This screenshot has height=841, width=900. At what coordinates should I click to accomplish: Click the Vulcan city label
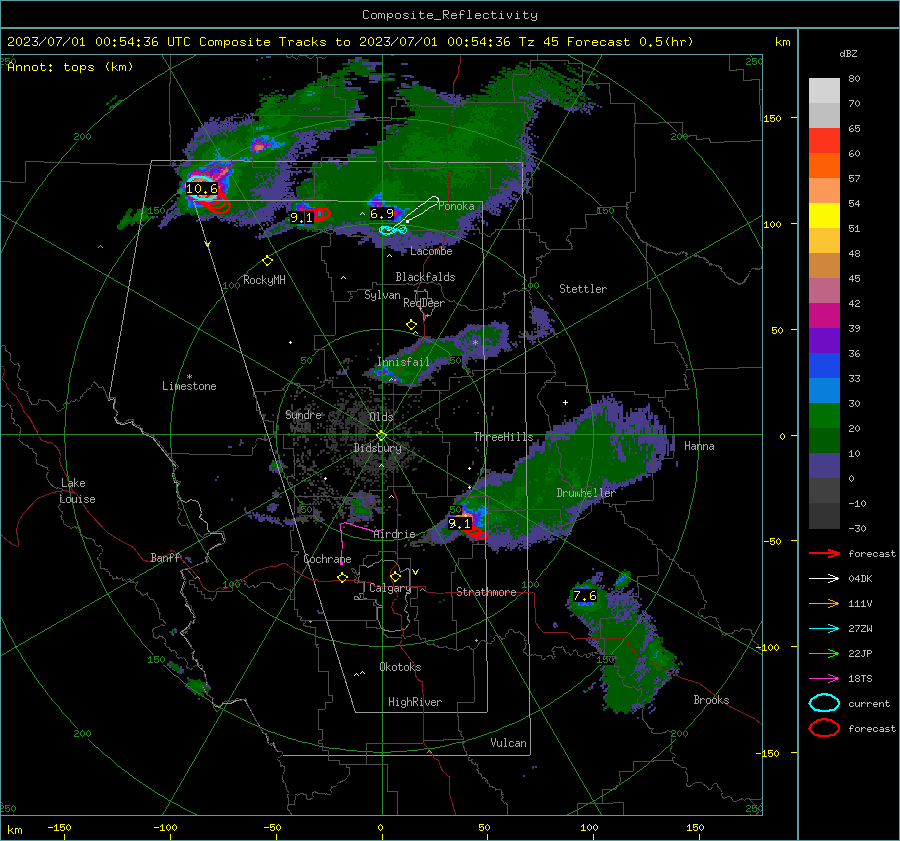click(x=508, y=743)
